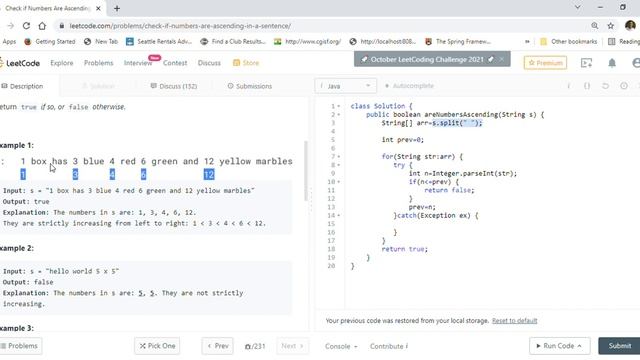This screenshot has width=640, height=360.
Task: Open the Contest nav item
Action: pyautogui.click(x=175, y=63)
